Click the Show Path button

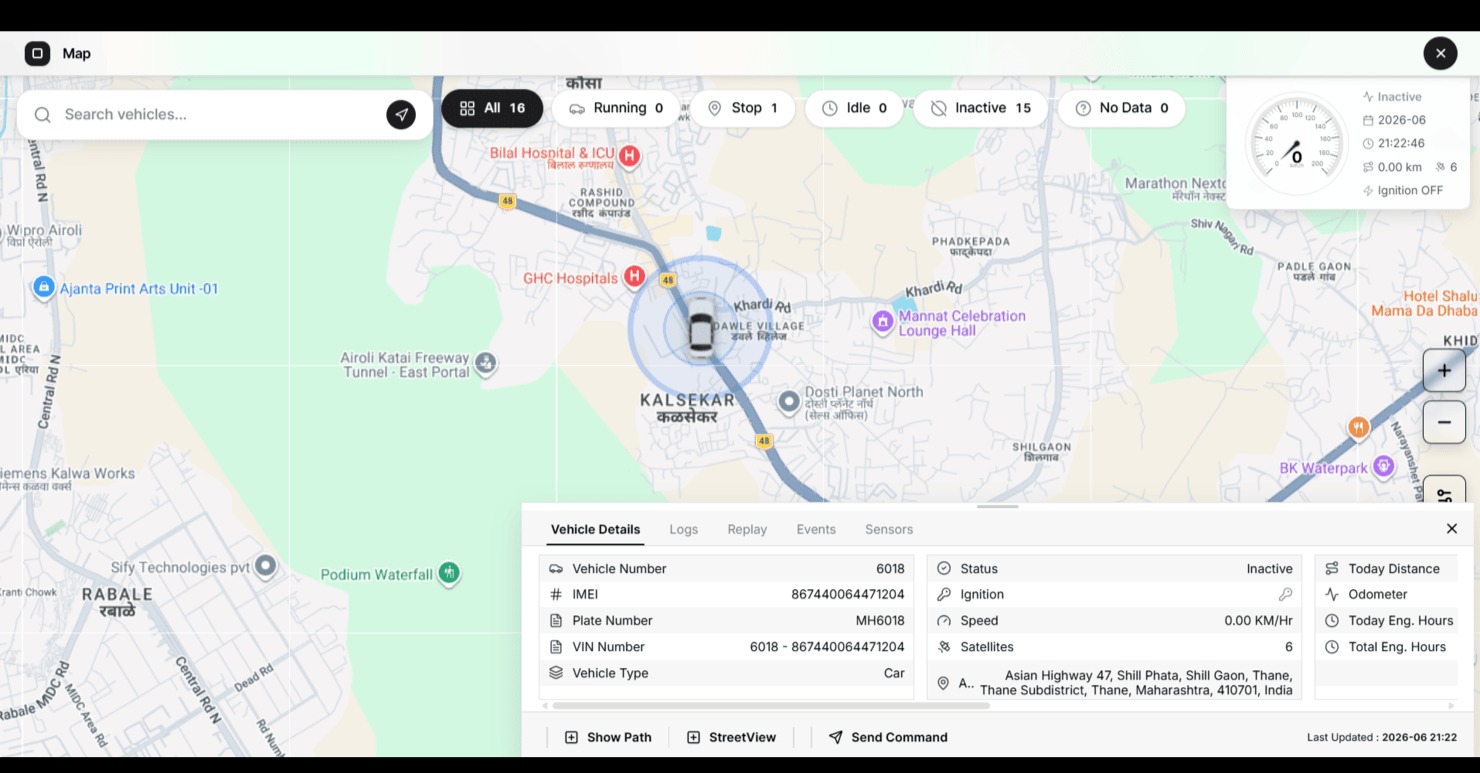point(608,737)
